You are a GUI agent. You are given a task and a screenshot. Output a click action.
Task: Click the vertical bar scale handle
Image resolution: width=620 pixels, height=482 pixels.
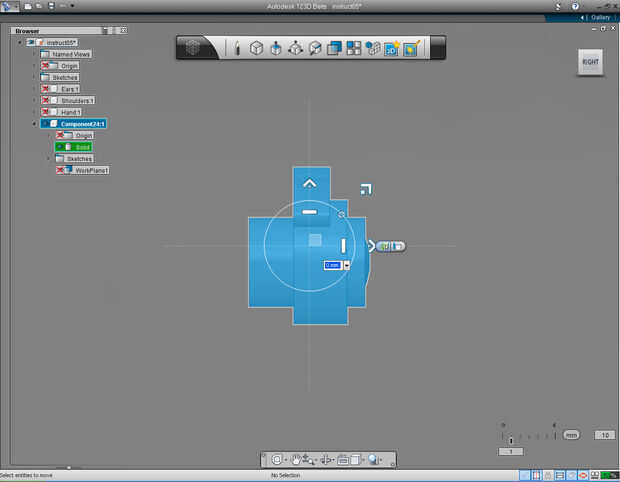(x=343, y=246)
